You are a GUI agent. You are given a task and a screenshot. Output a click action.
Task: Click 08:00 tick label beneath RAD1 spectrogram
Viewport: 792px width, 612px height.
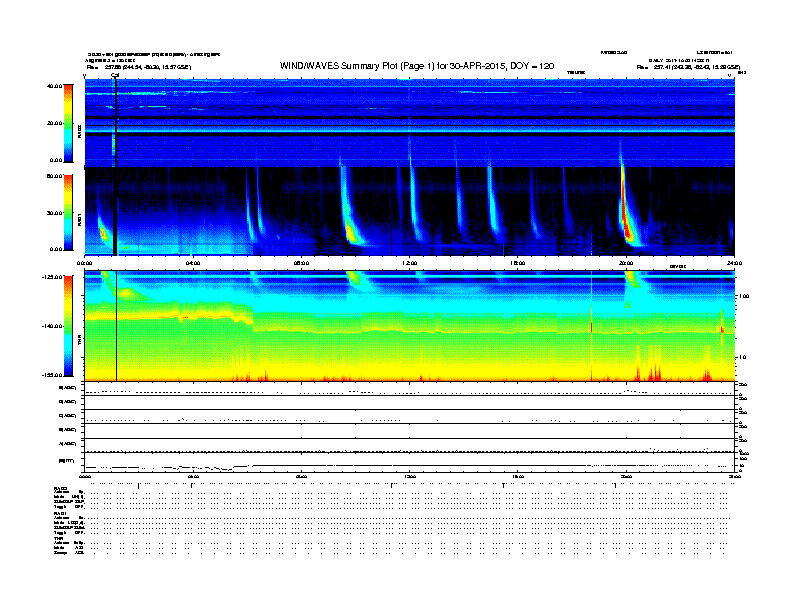tap(301, 263)
